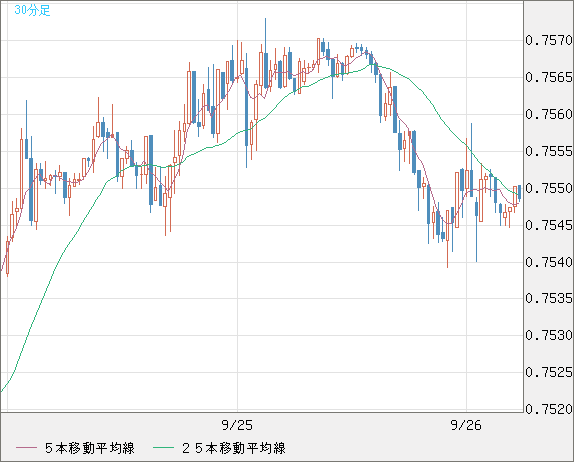The width and height of the screenshot is (574, 462).
Task: Select the 9/26 date label
Action: click(466, 425)
